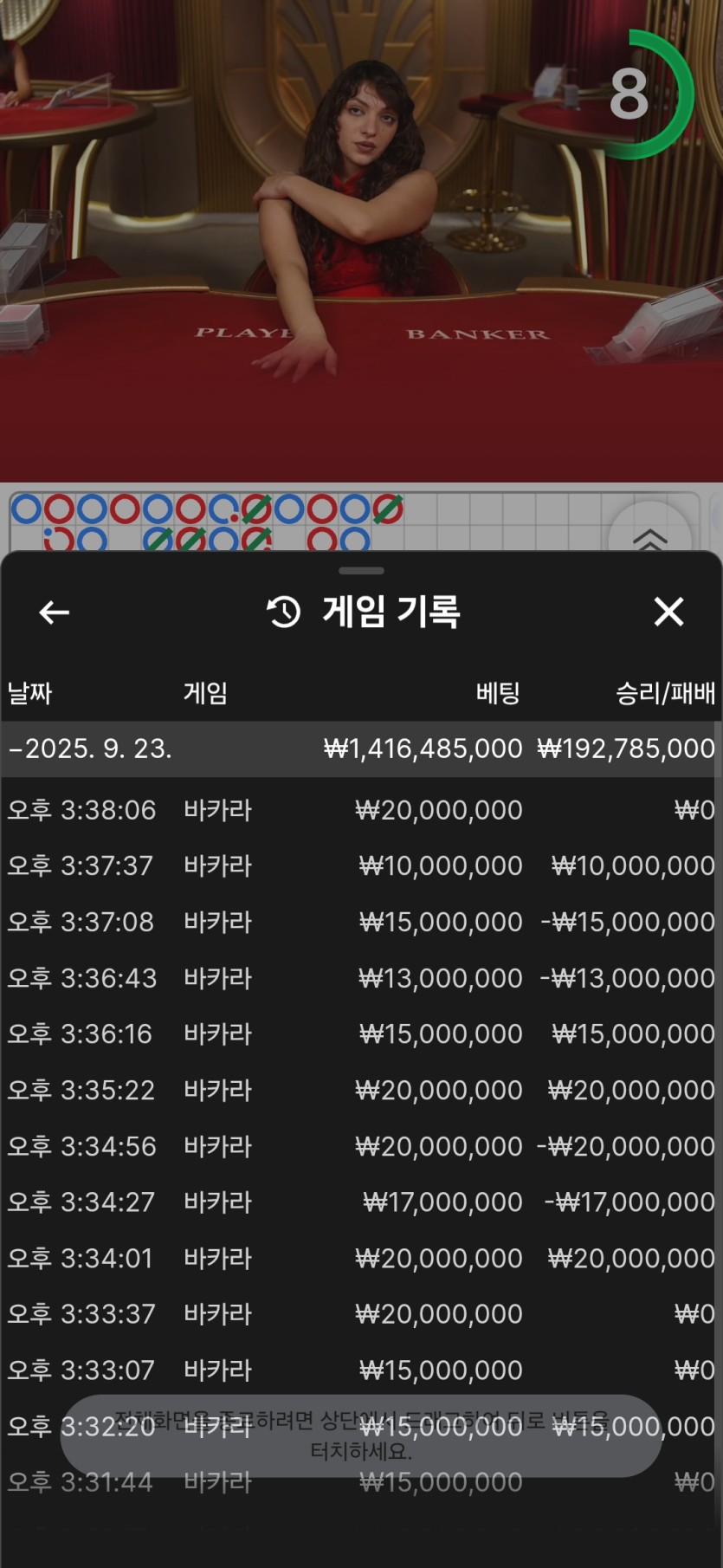Open the 오후 3:38:06 baccarat record
The width and height of the screenshot is (723, 1568).
(361, 810)
